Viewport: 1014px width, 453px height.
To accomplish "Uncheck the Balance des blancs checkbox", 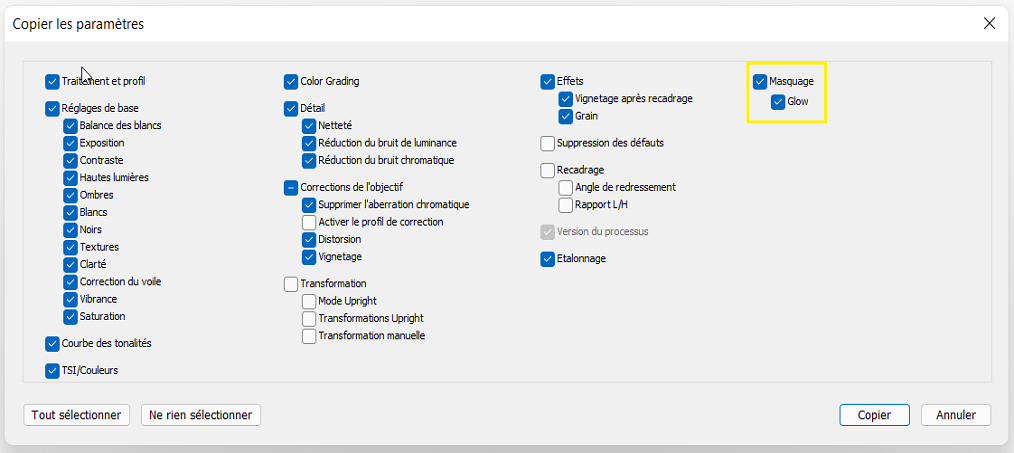I will pyautogui.click(x=70, y=126).
